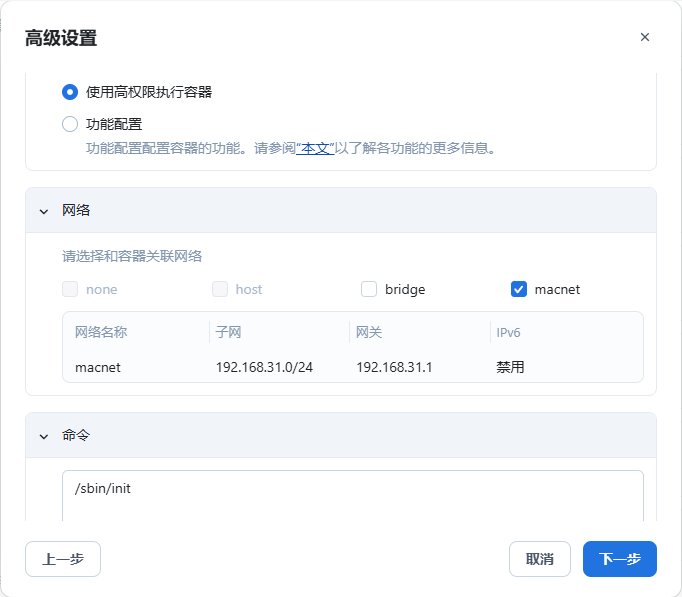This screenshot has width=682, height=597.
Task: Click the 高级设置 dialog title
Action: point(61,38)
